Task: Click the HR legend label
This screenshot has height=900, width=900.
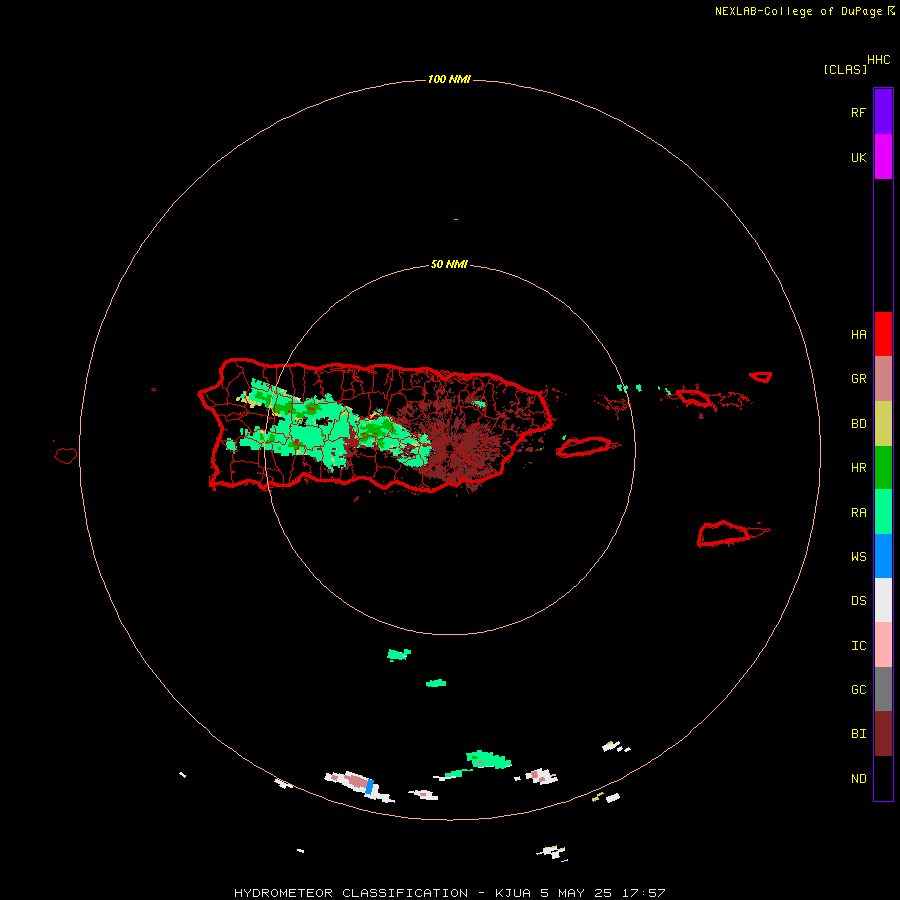Action: tap(858, 468)
